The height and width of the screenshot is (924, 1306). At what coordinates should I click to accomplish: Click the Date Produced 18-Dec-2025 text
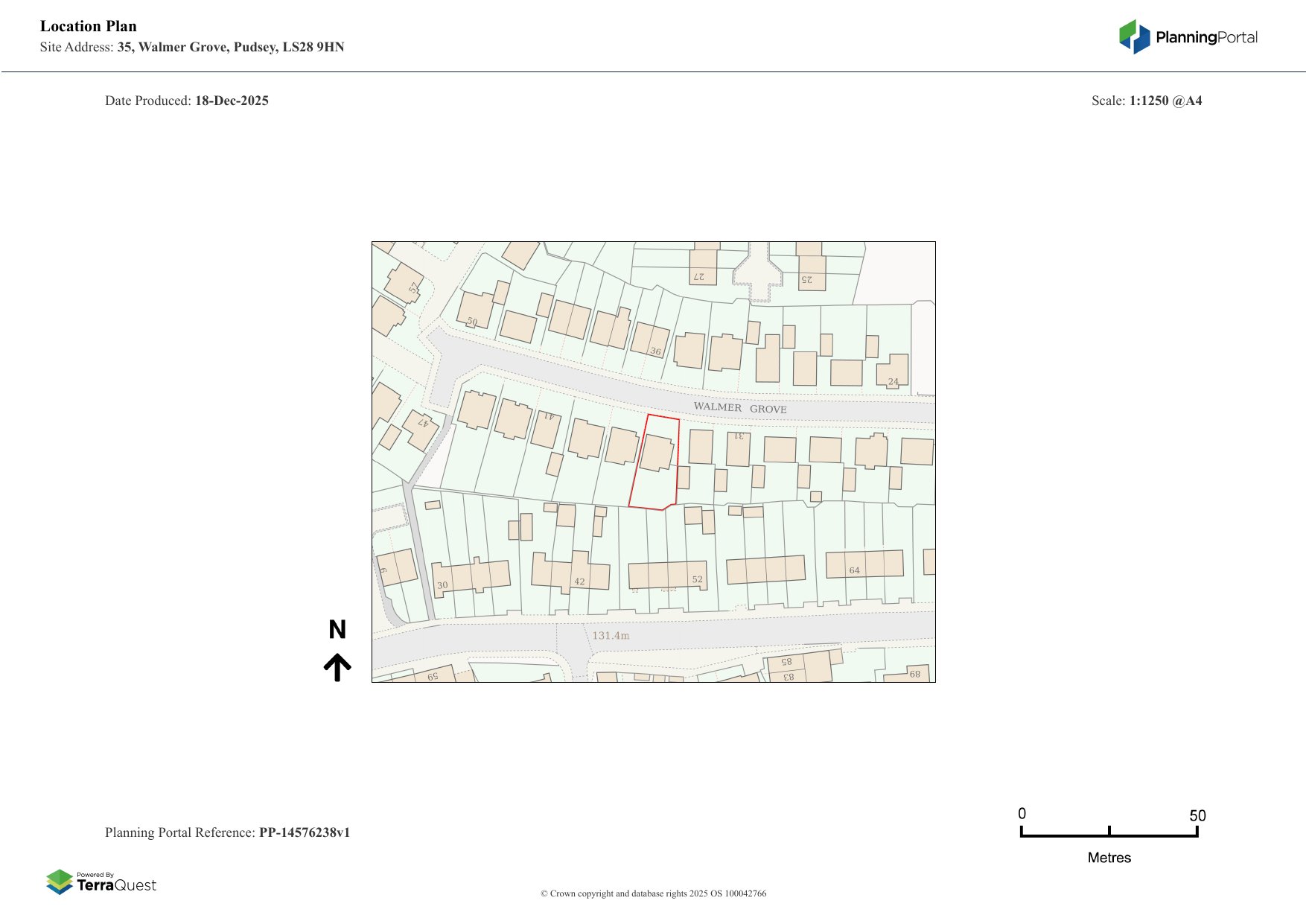click(x=187, y=101)
